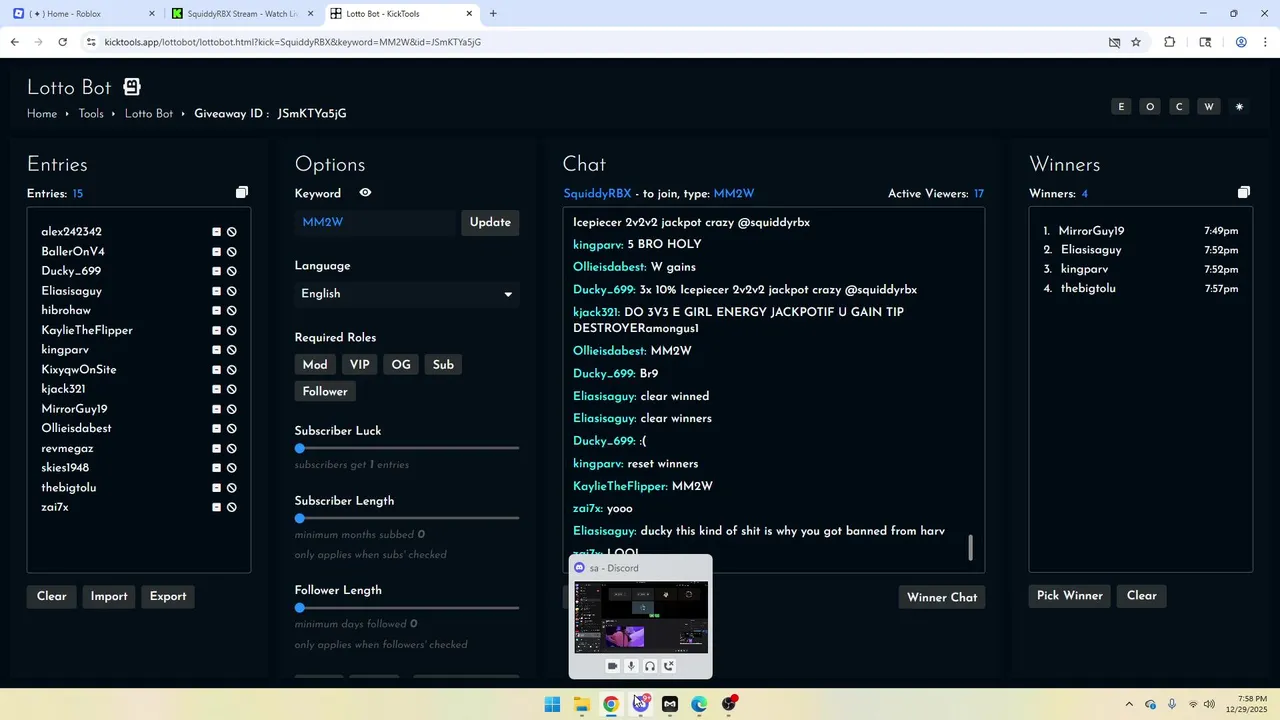Export entries
Image resolution: width=1280 pixels, height=720 pixels.
[x=168, y=596]
